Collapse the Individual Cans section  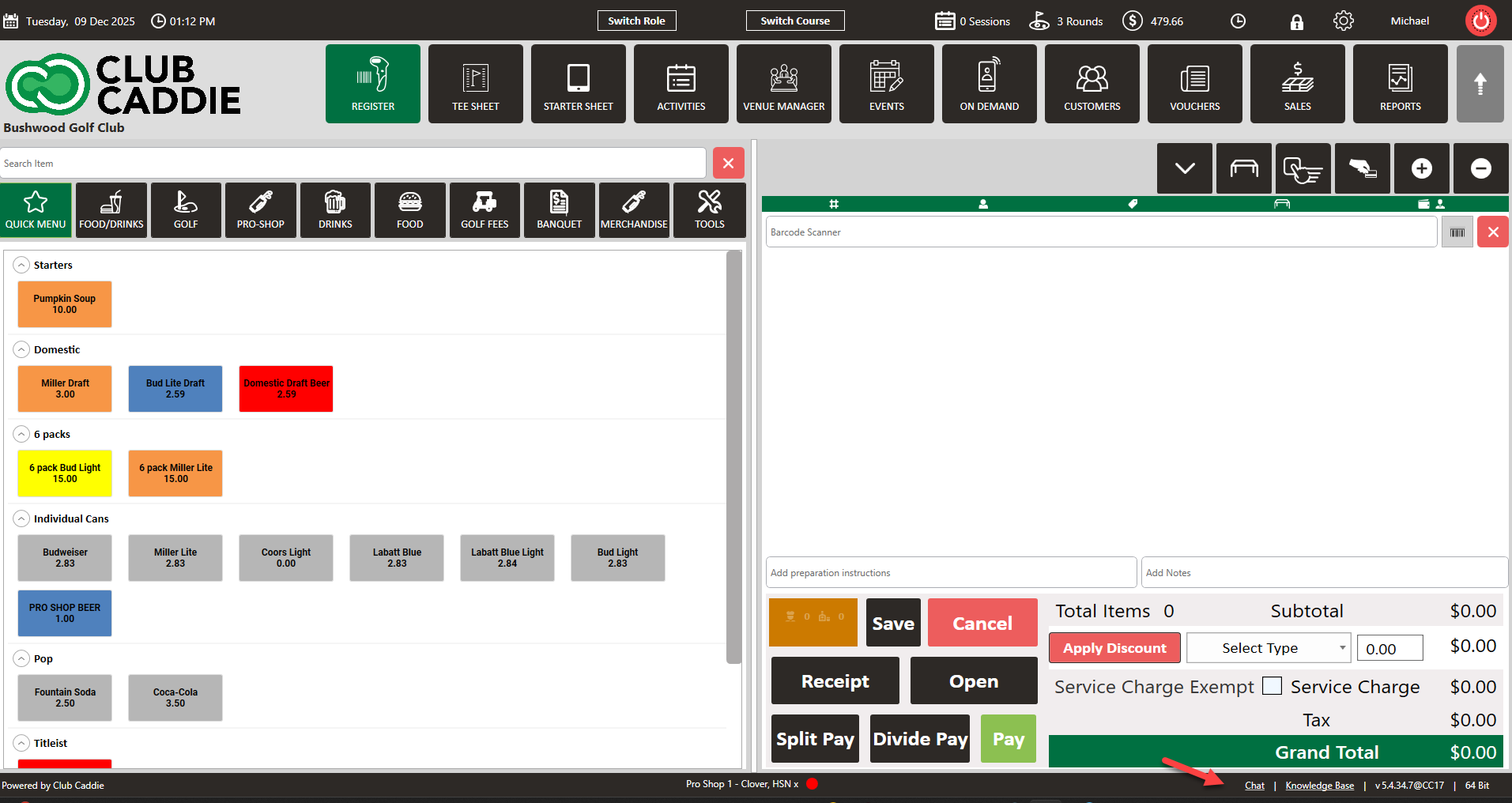pos(22,519)
